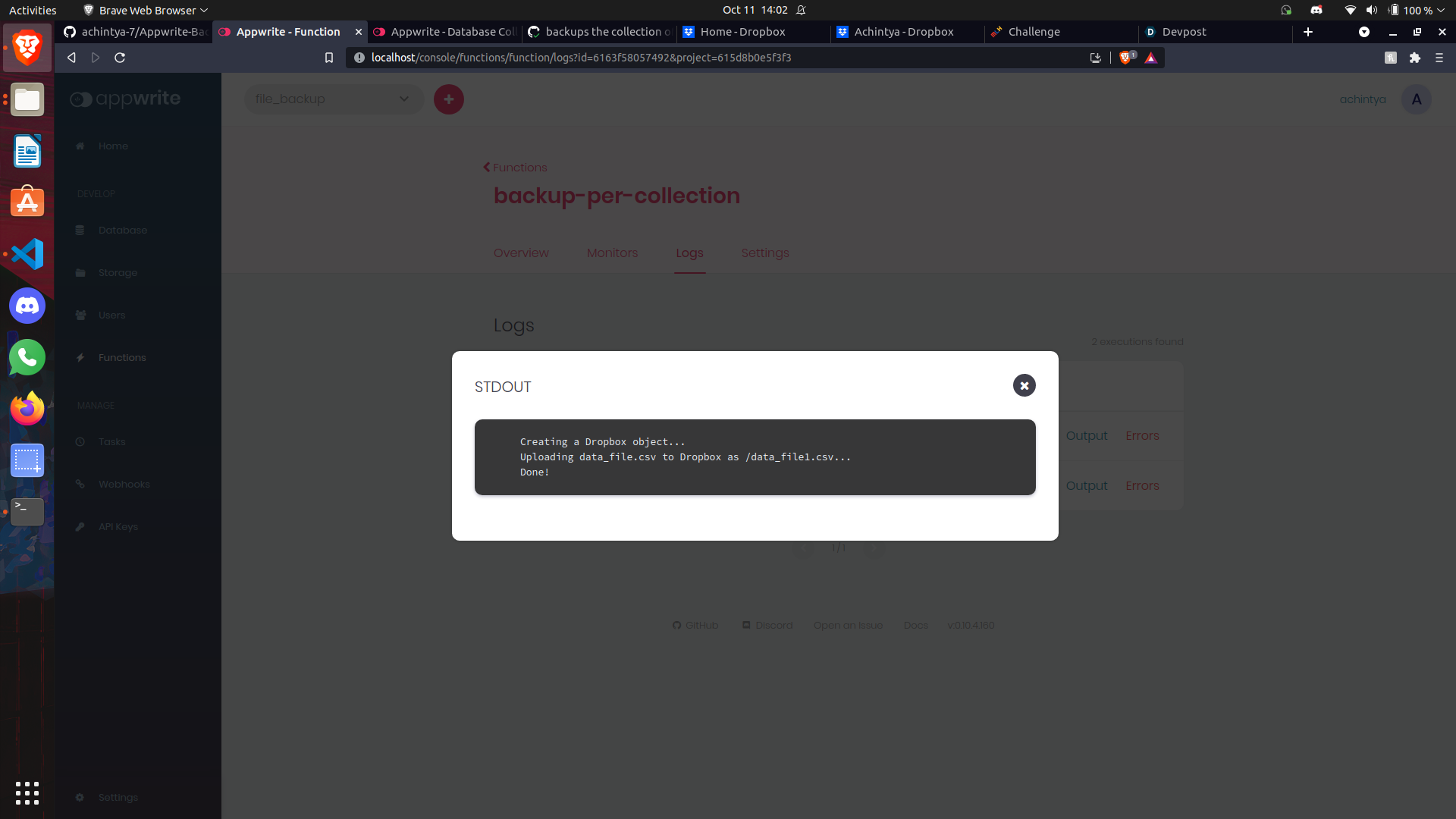This screenshot has height=819, width=1456.
Task: Expand the file_backup project dropdown
Action: (334, 99)
